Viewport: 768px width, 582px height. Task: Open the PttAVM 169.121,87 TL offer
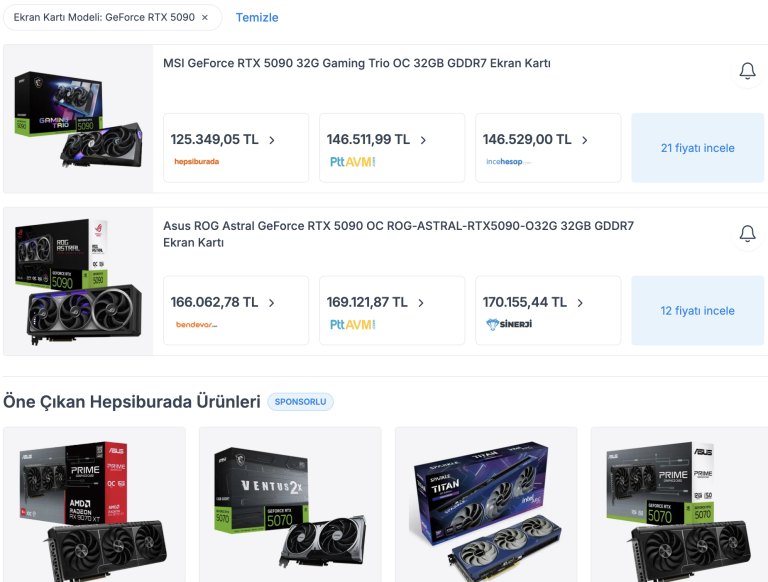click(x=392, y=311)
